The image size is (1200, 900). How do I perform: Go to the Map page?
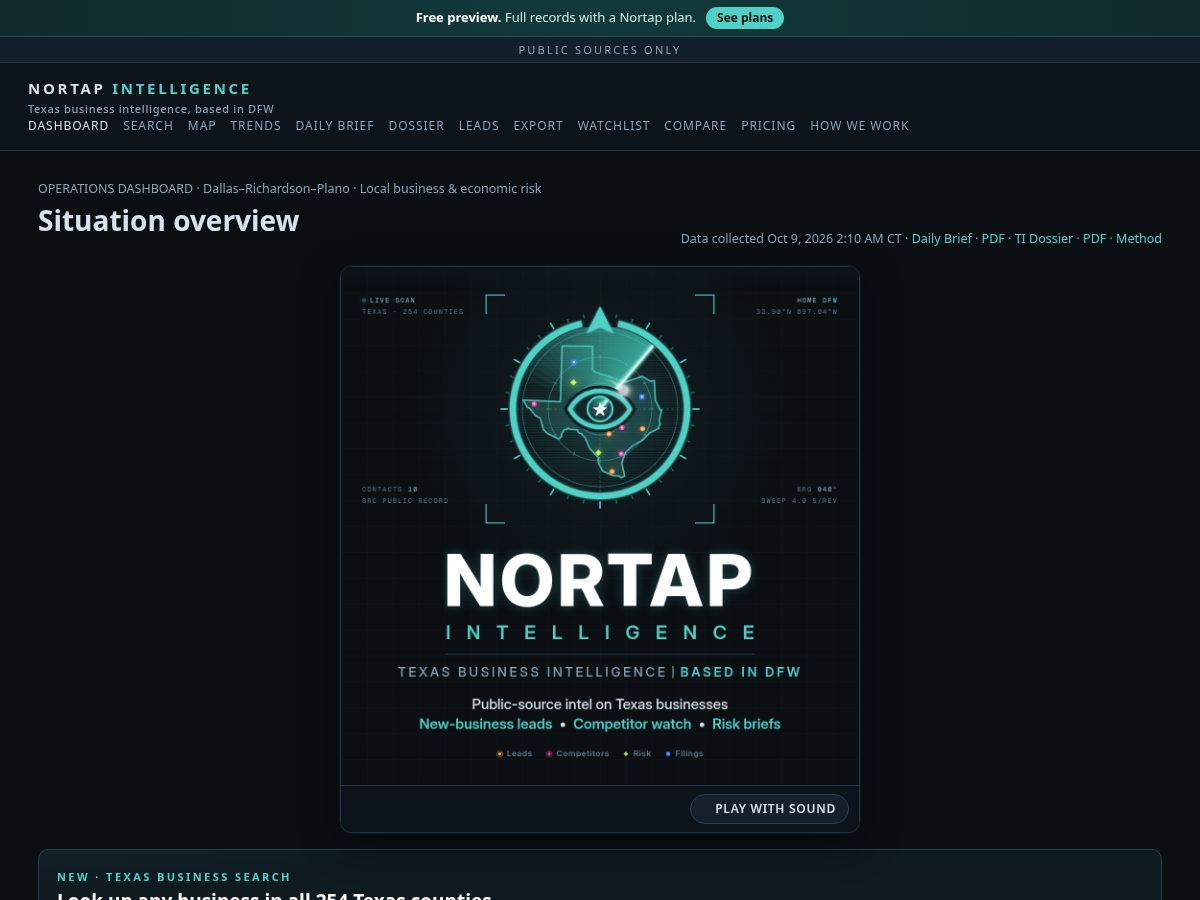coord(202,126)
